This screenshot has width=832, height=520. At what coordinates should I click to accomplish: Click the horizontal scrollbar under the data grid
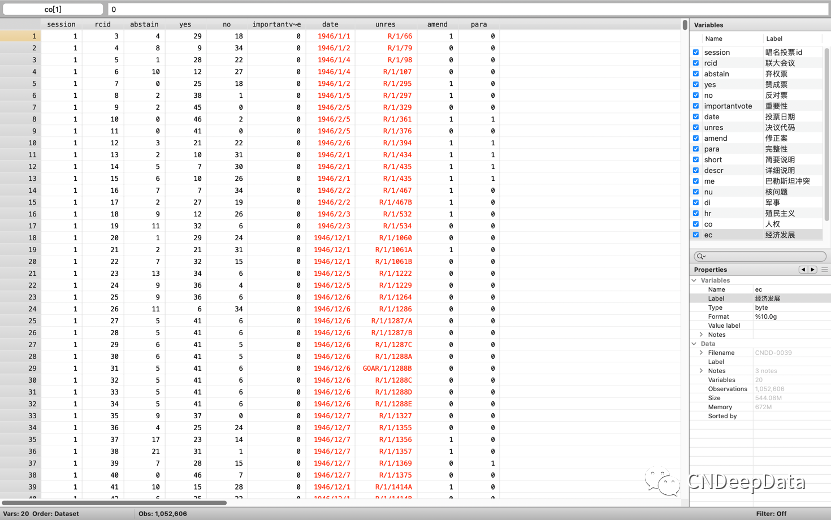[x=114, y=502]
